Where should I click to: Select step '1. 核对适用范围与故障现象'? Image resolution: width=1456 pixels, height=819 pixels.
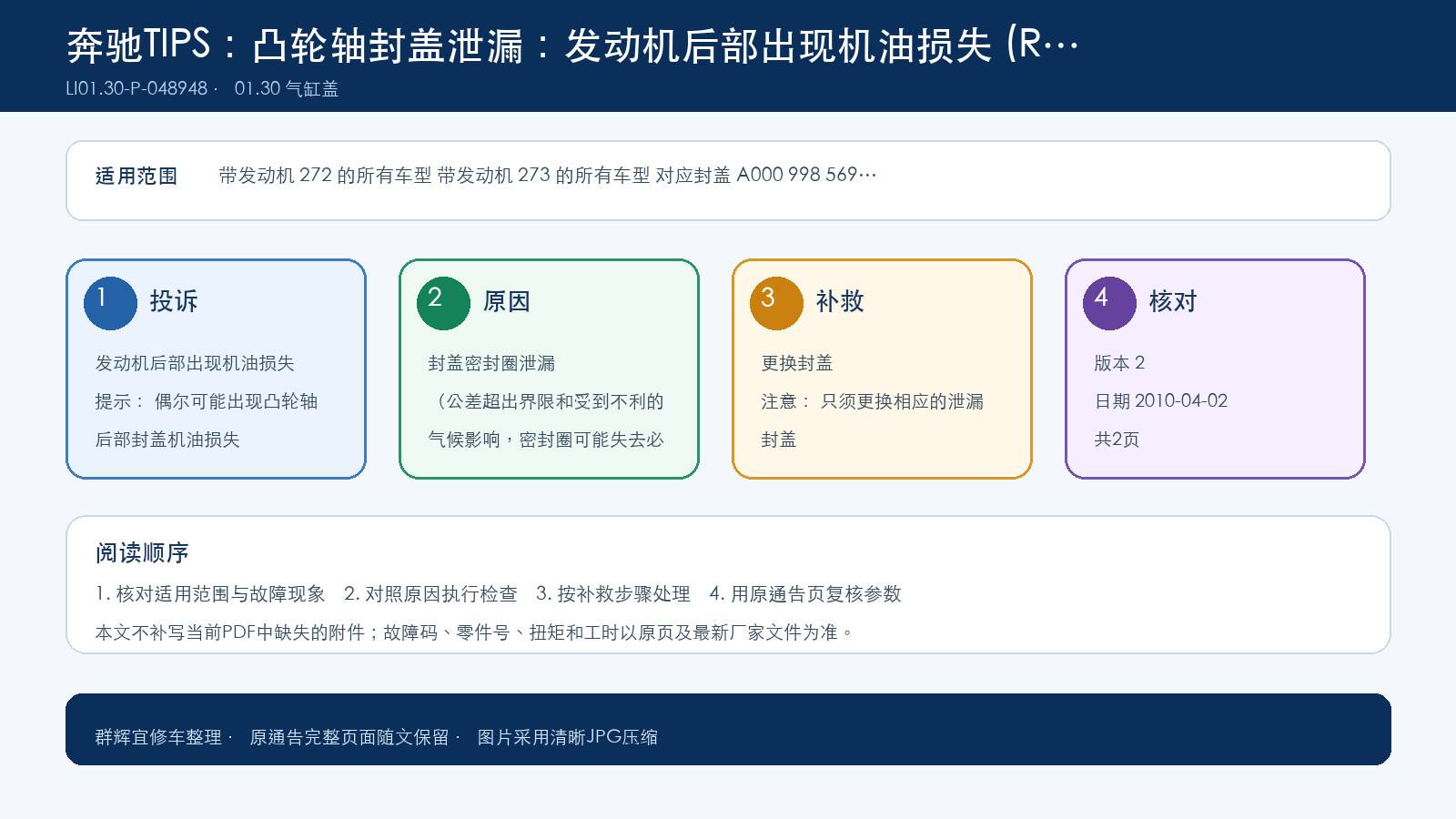210,594
